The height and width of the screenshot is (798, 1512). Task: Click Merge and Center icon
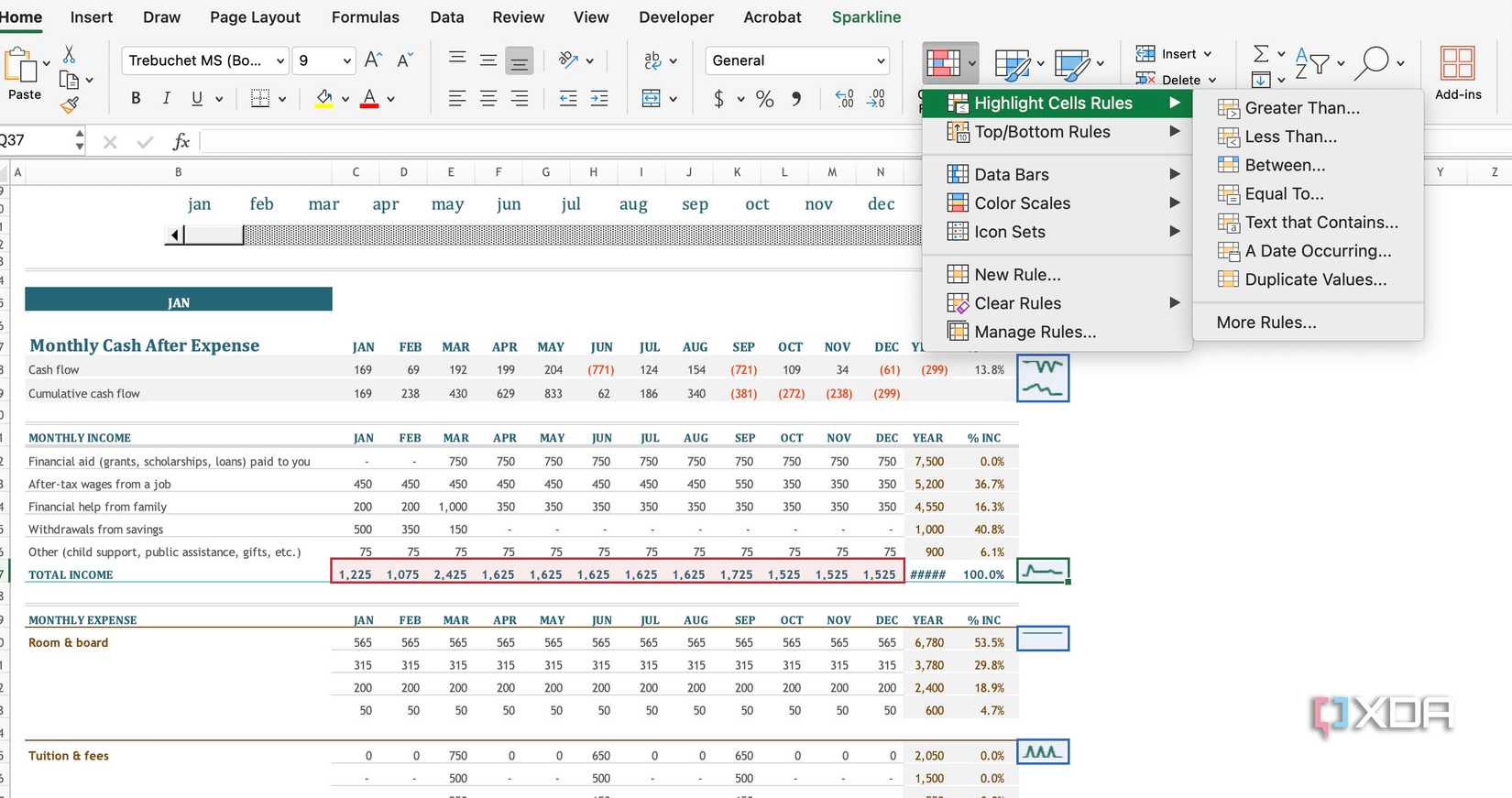coord(652,99)
